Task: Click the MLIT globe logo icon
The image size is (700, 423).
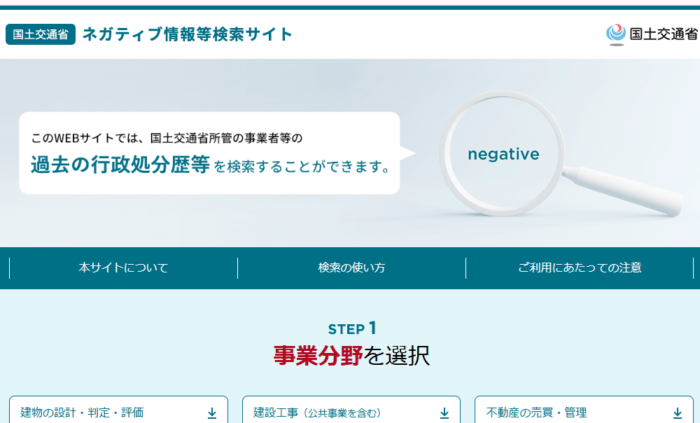Action: 616,34
